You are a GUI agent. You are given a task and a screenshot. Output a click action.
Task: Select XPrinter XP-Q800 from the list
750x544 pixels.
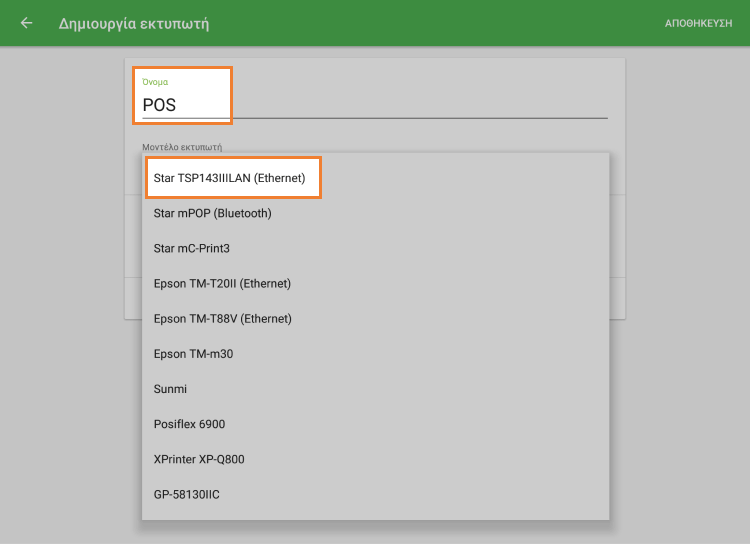[199, 459]
